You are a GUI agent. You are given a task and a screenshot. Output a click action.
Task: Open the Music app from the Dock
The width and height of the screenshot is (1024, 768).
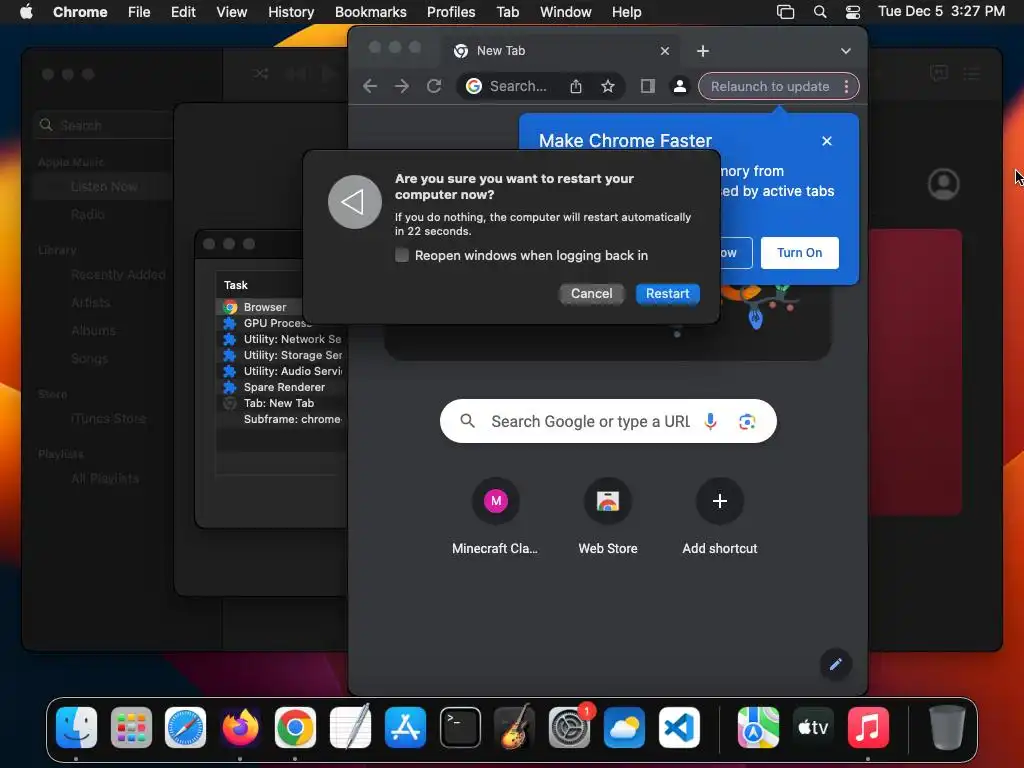tap(868, 728)
